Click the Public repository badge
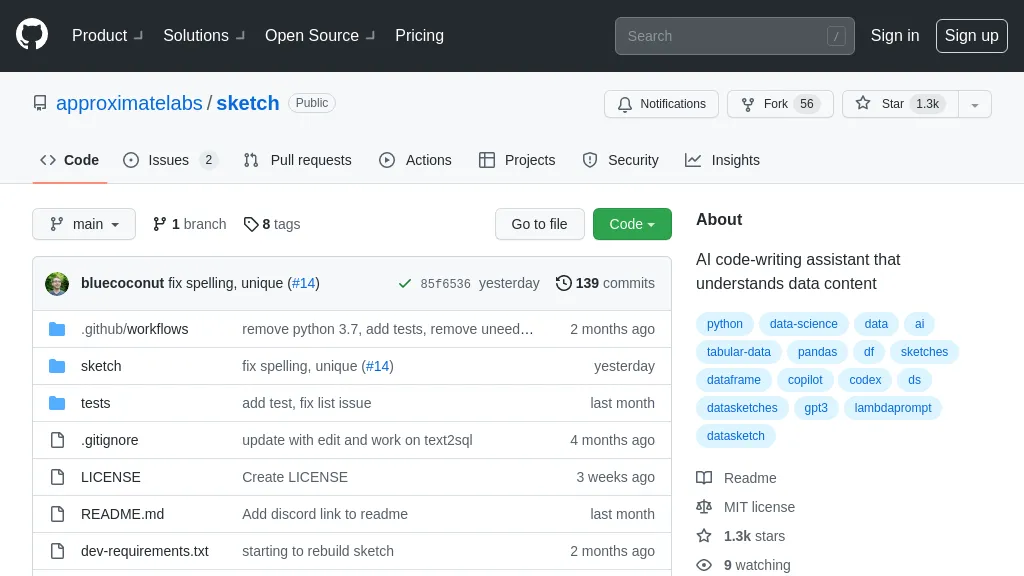This screenshot has width=1024, height=576. (x=311, y=102)
